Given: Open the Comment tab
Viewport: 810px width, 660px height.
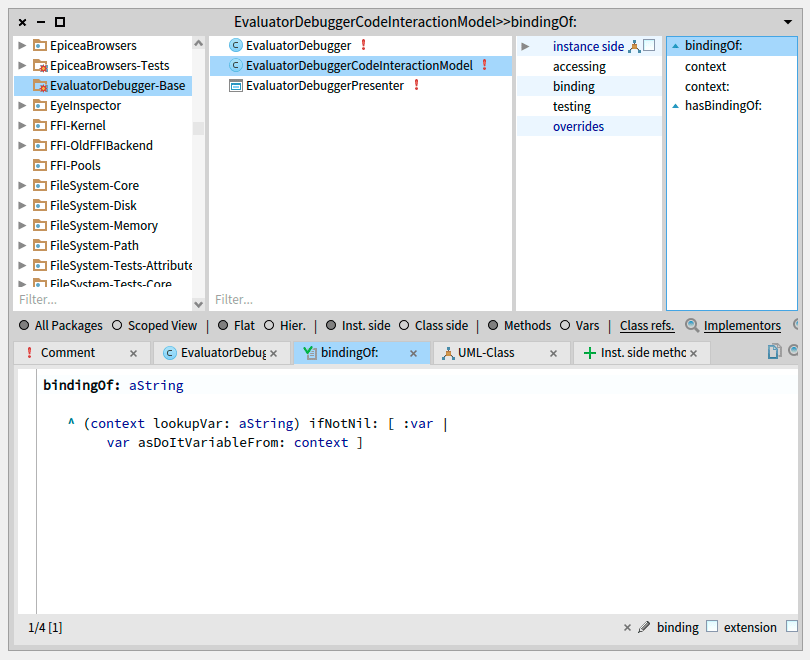Looking at the screenshot, I should pyautogui.click(x=68, y=353).
